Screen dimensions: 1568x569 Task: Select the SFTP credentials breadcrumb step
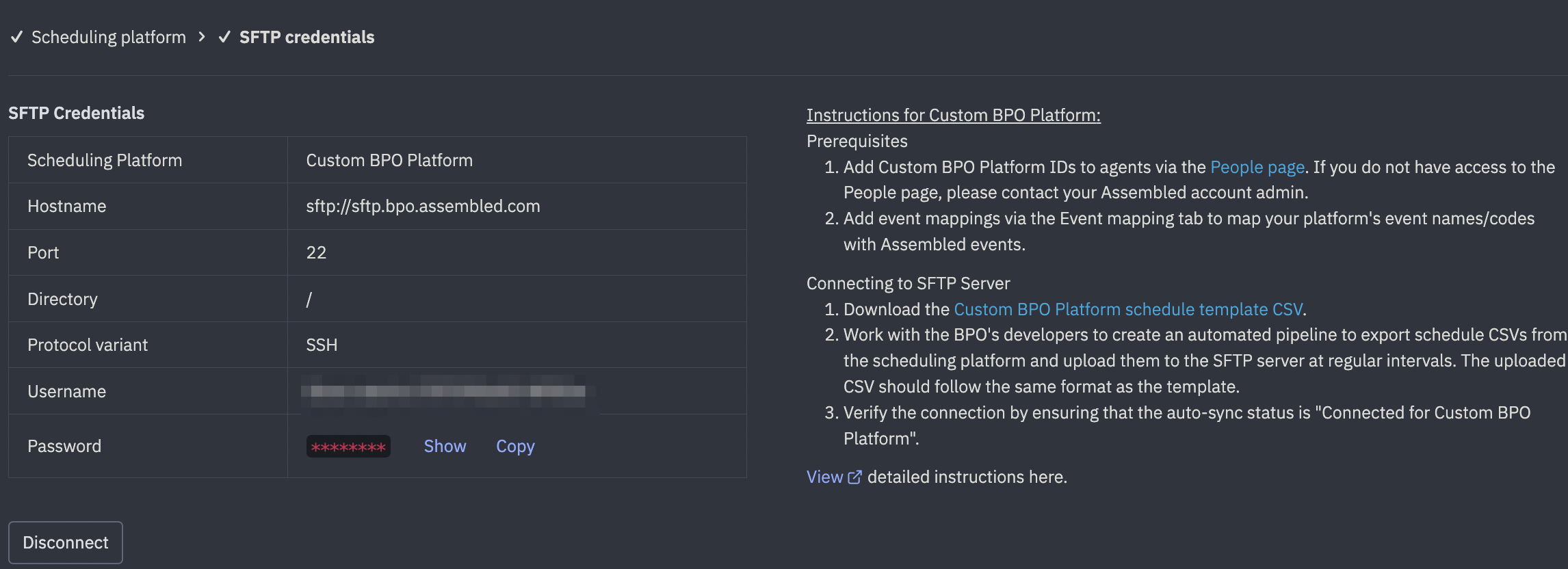pyautogui.click(x=306, y=37)
